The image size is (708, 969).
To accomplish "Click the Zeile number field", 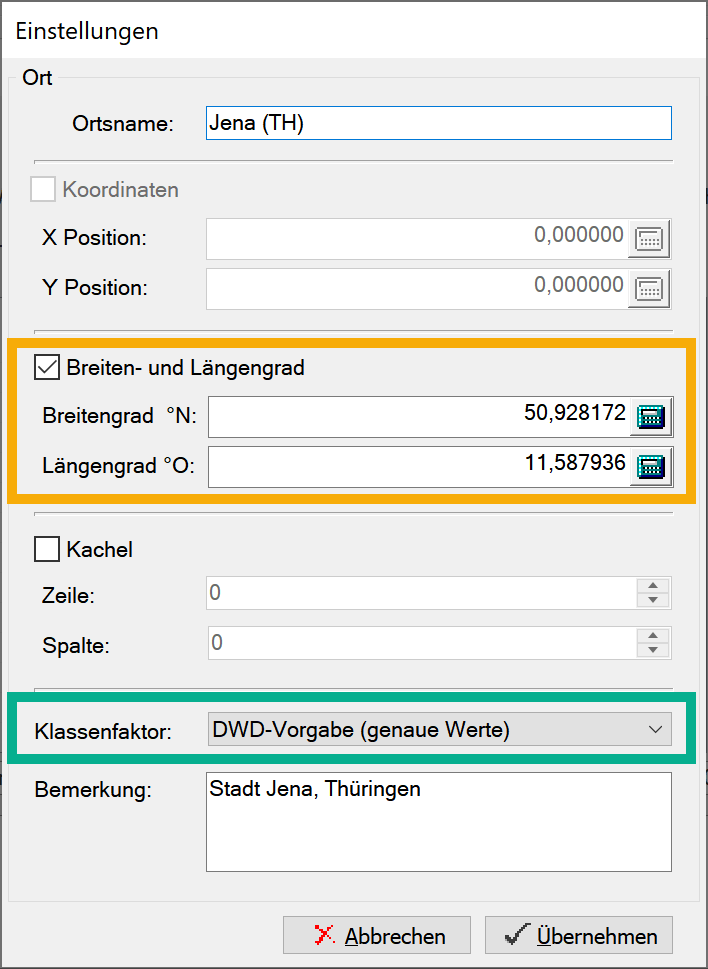I will [x=420, y=593].
